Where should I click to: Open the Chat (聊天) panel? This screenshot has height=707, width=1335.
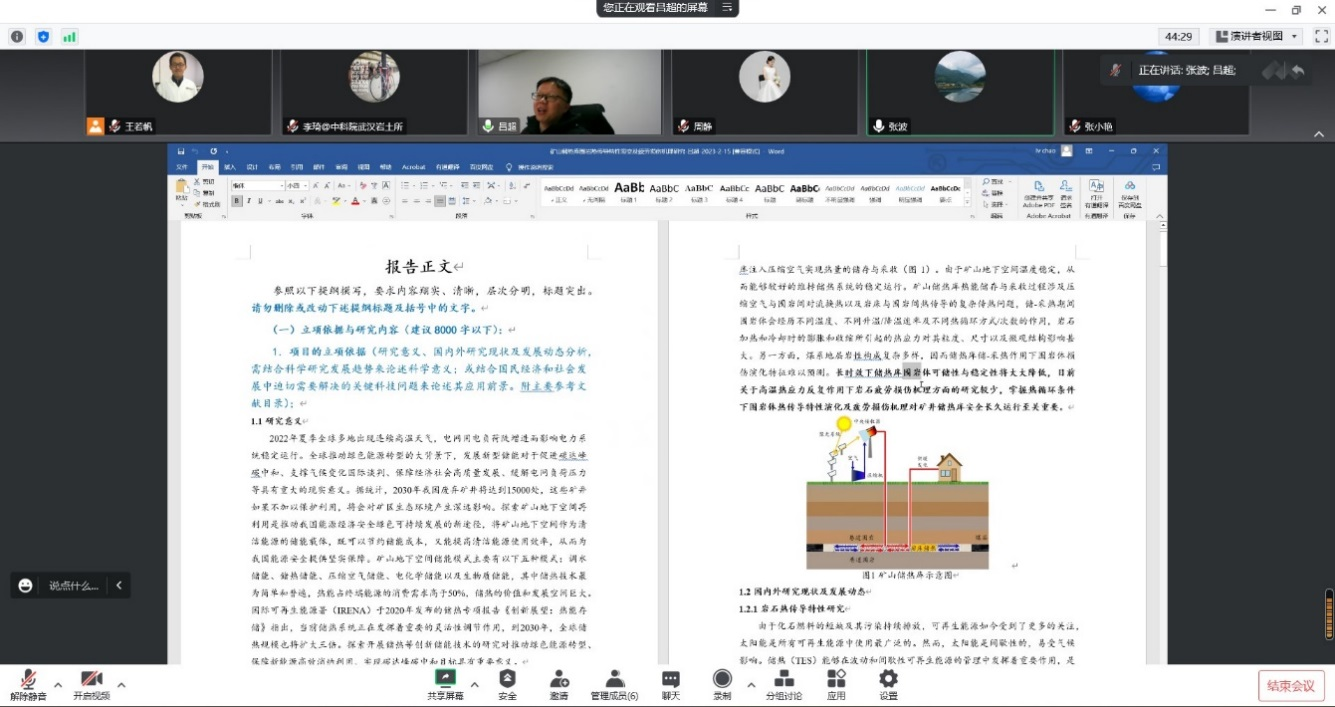671,683
